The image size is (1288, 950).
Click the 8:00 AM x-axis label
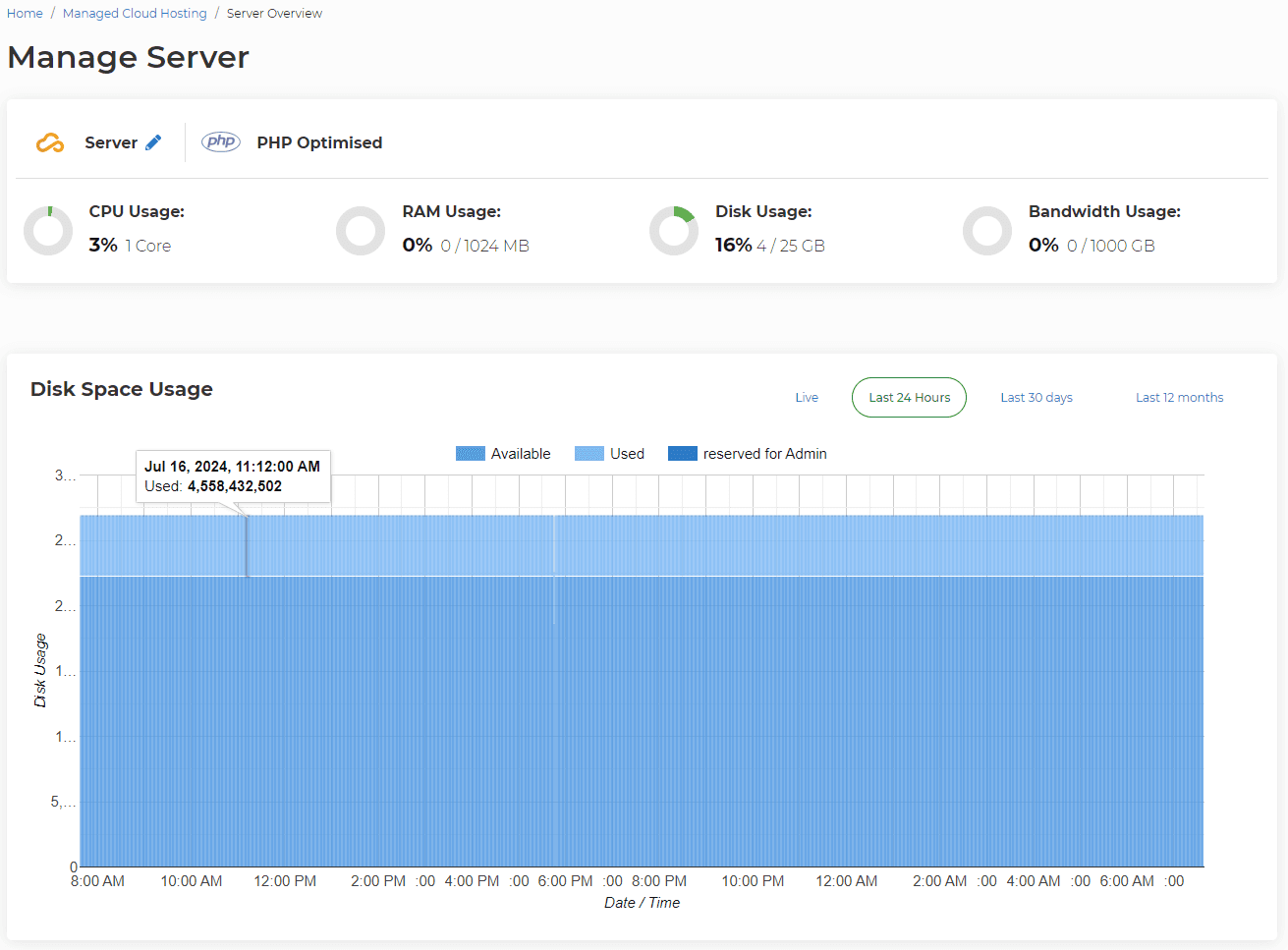click(x=97, y=881)
